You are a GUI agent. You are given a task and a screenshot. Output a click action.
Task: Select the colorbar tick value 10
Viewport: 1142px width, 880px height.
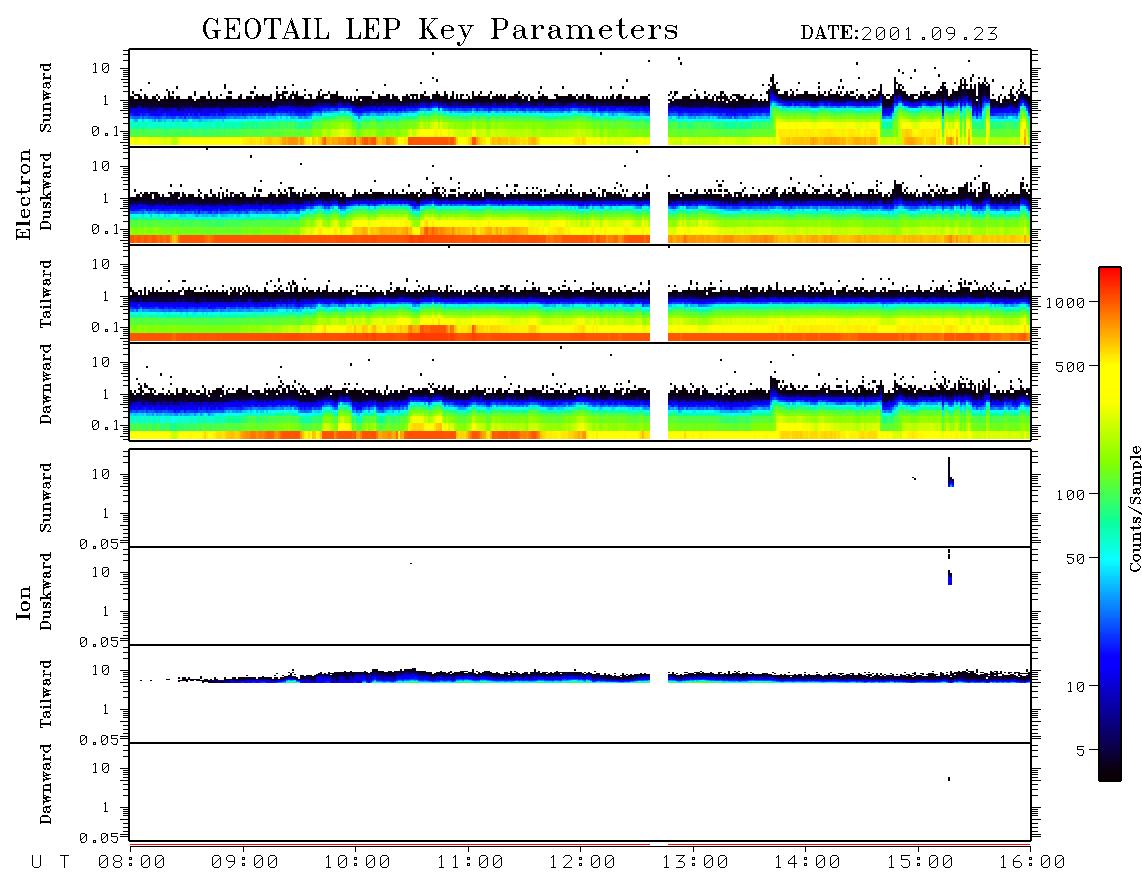point(1074,687)
